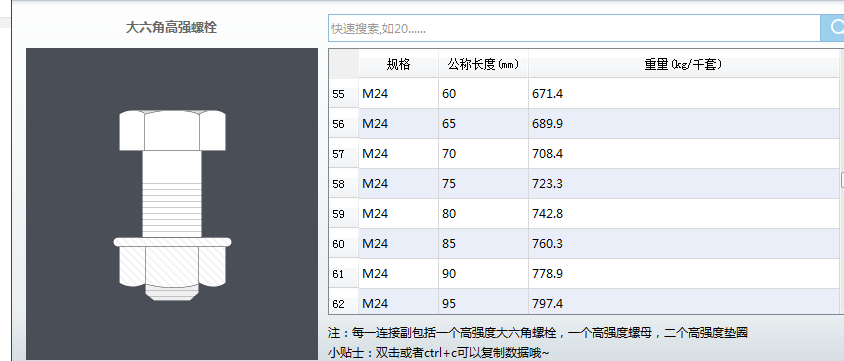Viewport: 844px width, 361px height.
Task: Select row header 57
Action: [x=344, y=154]
